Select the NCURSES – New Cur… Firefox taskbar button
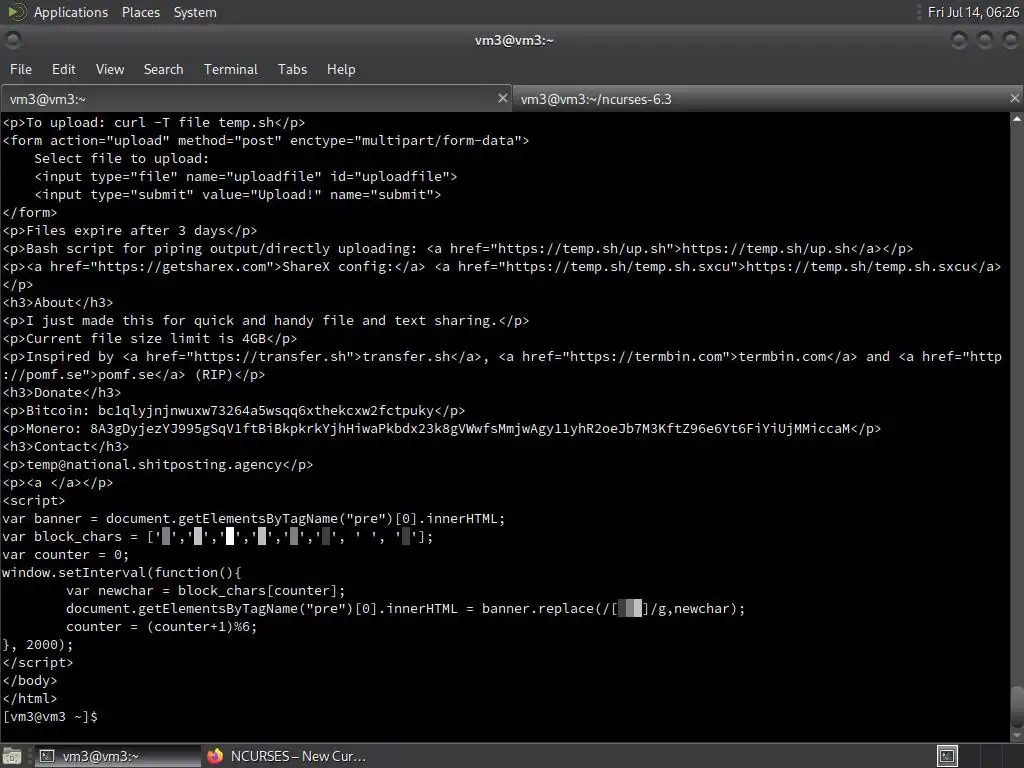Image resolution: width=1024 pixels, height=768 pixels. pos(286,756)
